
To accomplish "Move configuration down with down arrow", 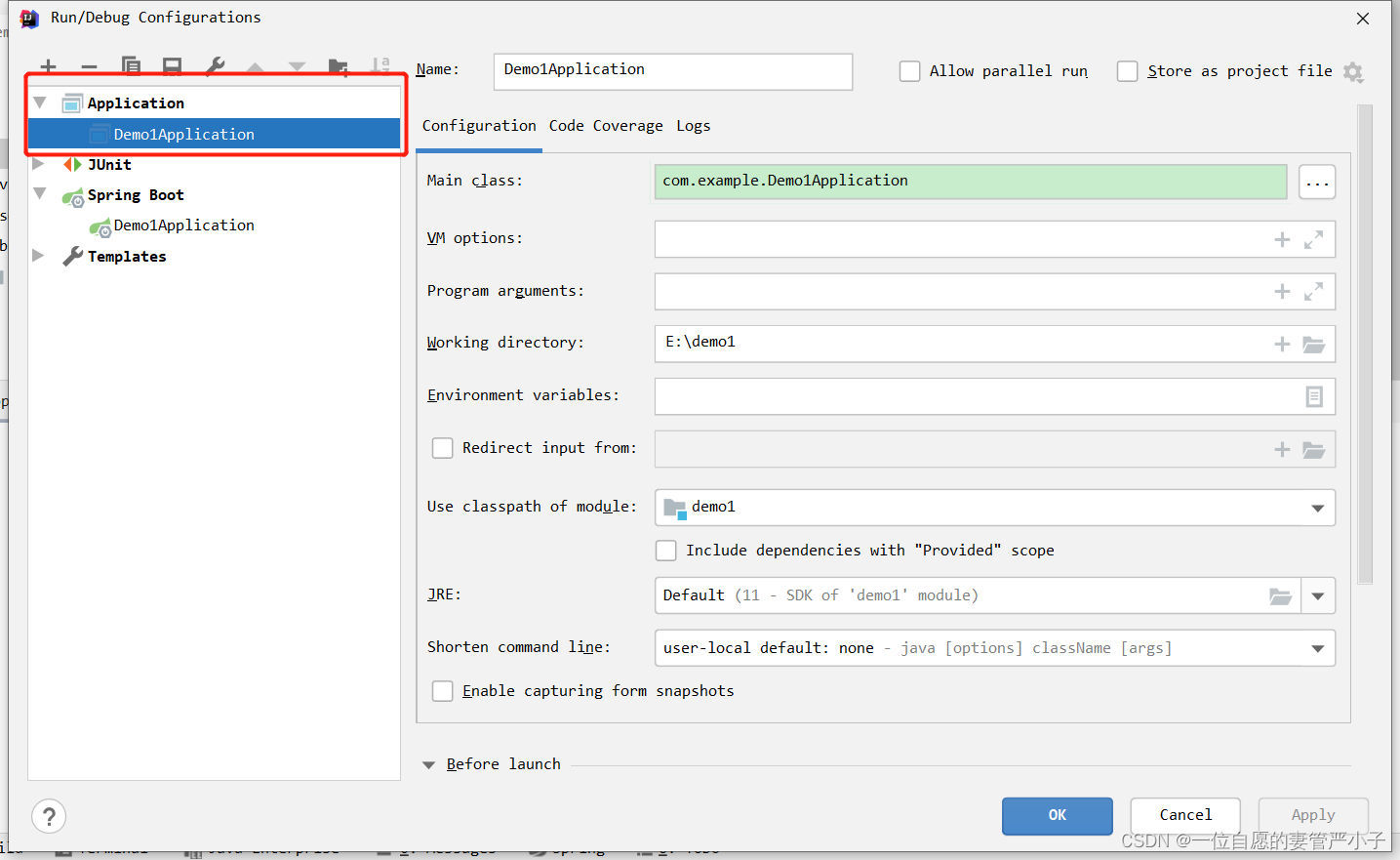I will tap(297, 66).
